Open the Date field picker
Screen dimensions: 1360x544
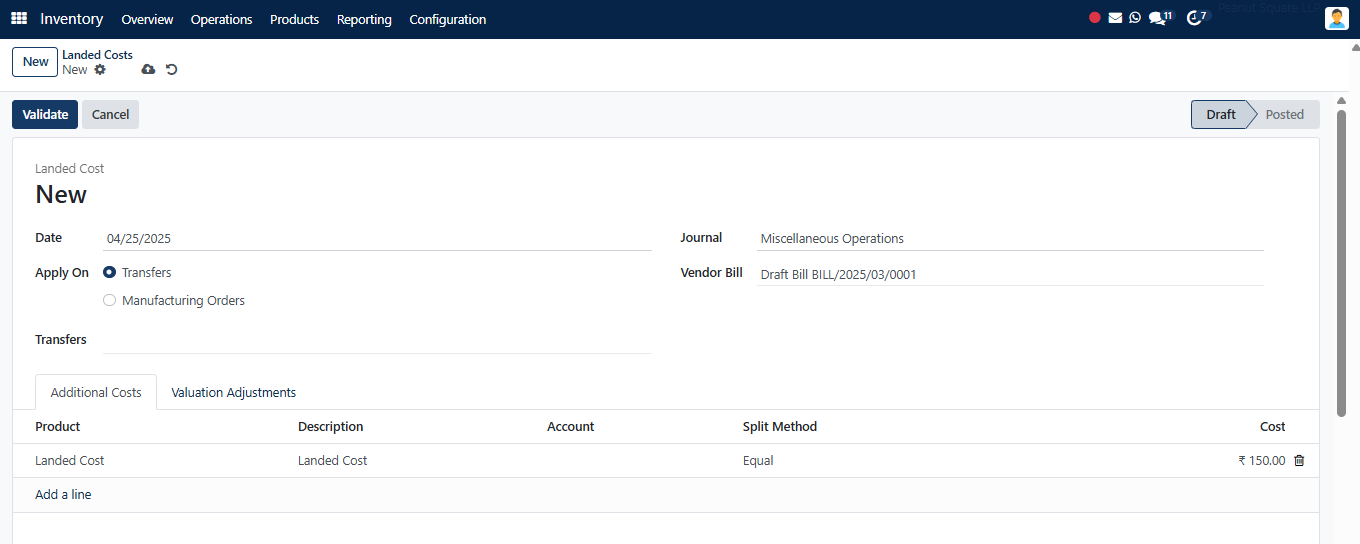[377, 239]
